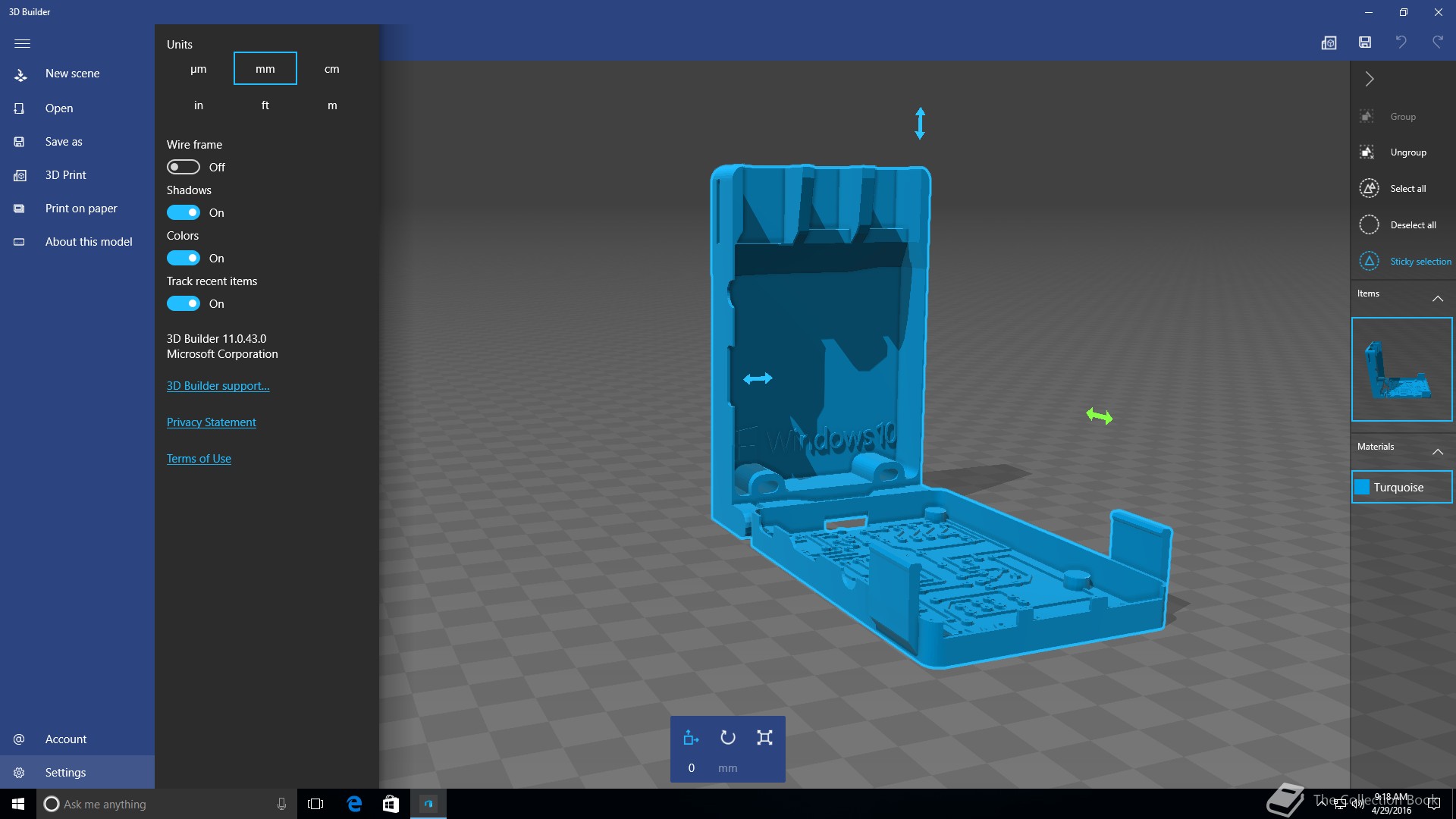
Task: Click the Account @ icon
Action: click(19, 739)
